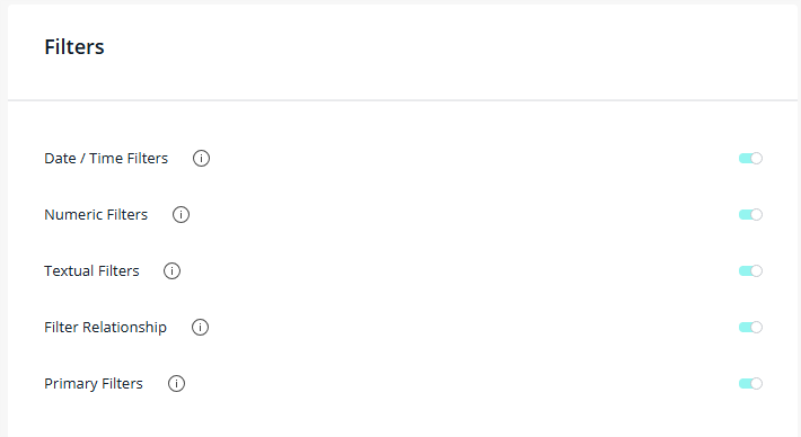This screenshot has height=437, width=801.
Task: Click empty header space right of Filters title
Action: tap(450, 47)
